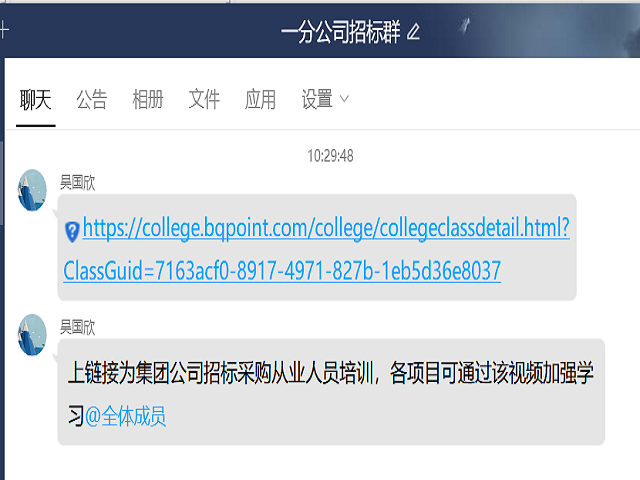Open the college.bqpoint.com class link
Screen dimensions: 640x480
tap(325, 229)
